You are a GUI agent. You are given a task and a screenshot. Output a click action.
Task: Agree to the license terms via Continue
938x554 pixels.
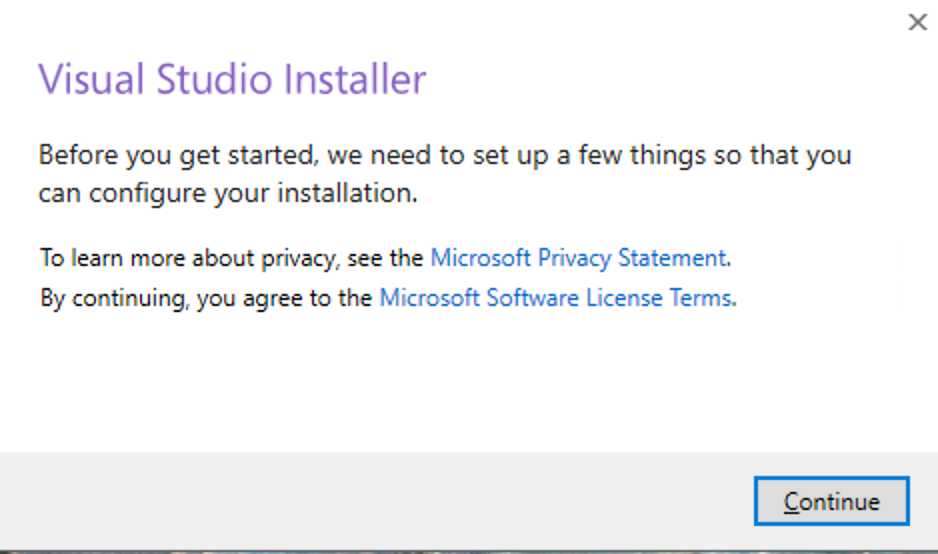831,501
